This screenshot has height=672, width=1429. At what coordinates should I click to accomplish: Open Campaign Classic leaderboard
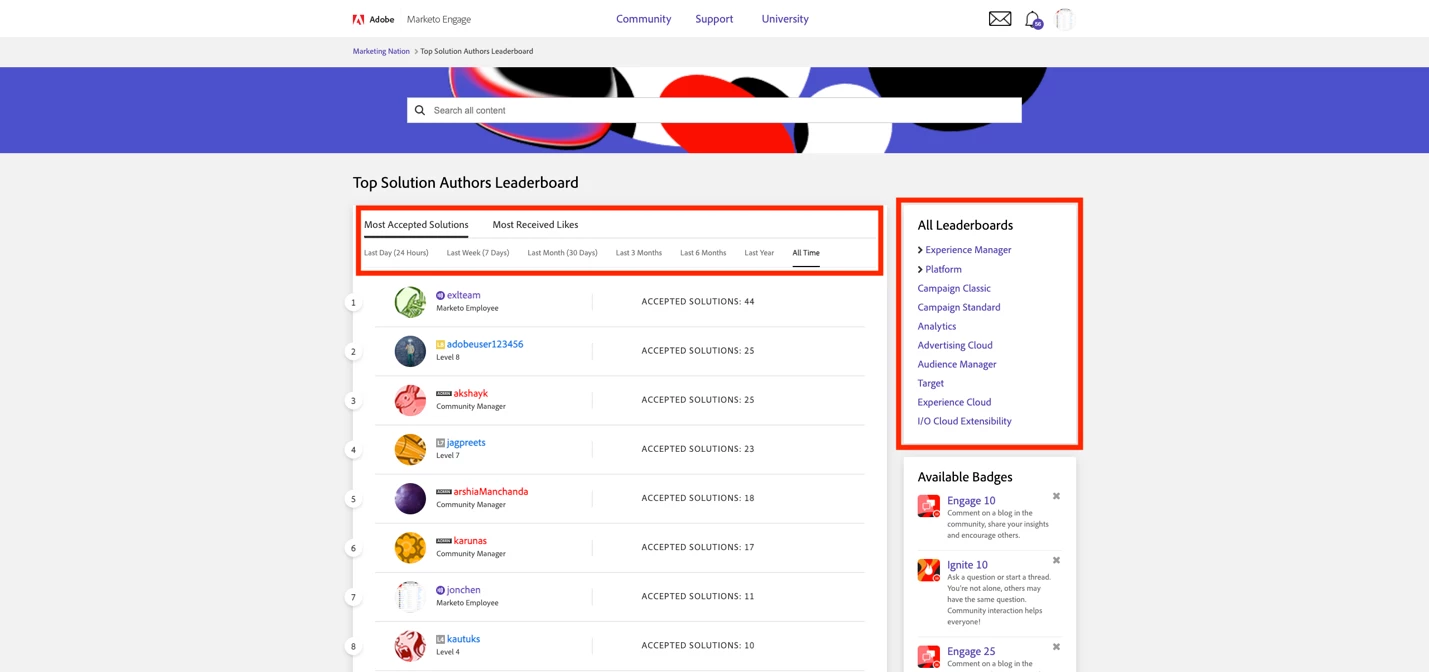954,288
